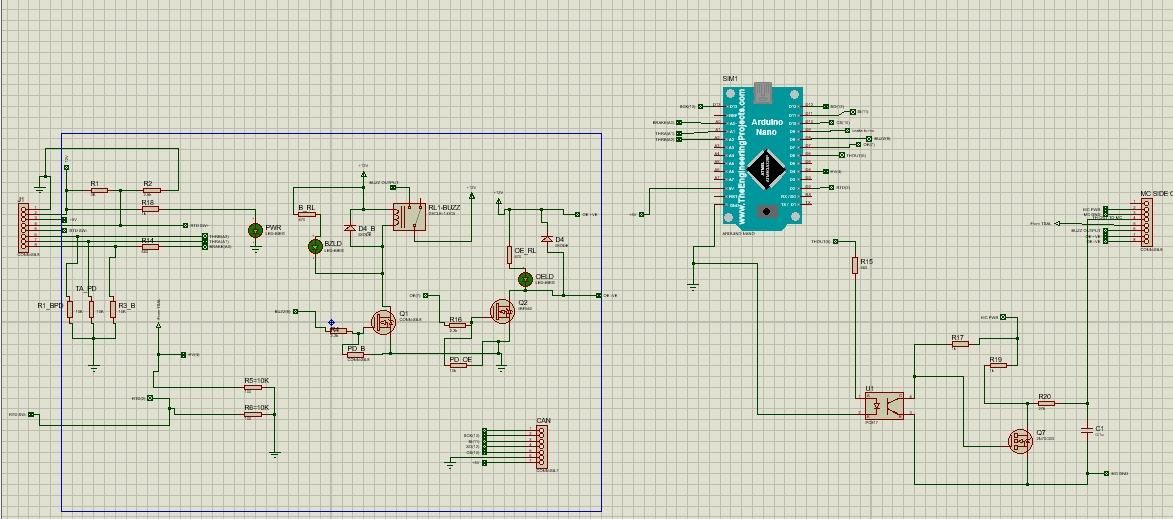This screenshot has width=1173, height=519.
Task: Select resistor B_RL
Action: coord(307,215)
